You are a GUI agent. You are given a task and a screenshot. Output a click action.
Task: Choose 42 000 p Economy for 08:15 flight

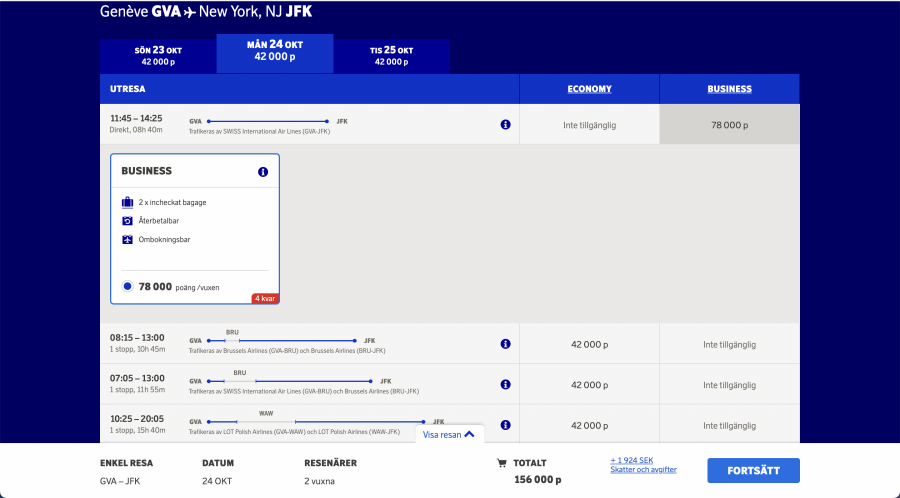click(589, 344)
